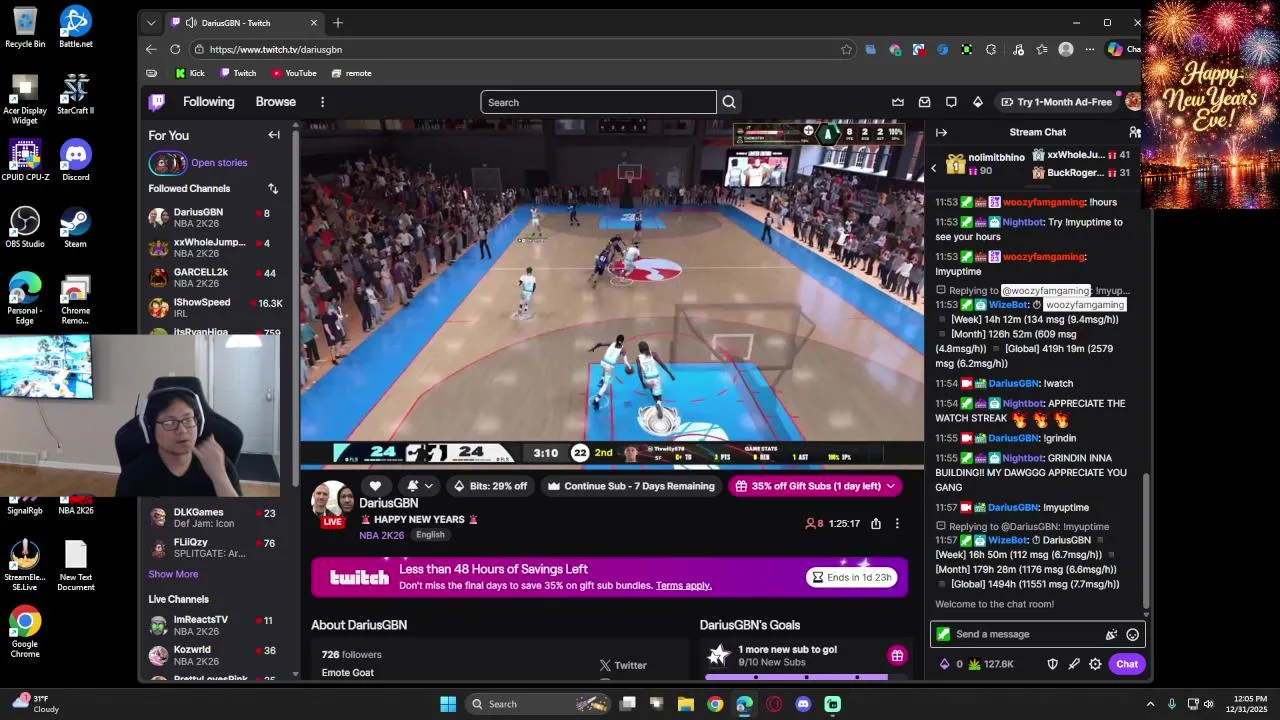Sort followed channels with arrows icon

[273, 188]
